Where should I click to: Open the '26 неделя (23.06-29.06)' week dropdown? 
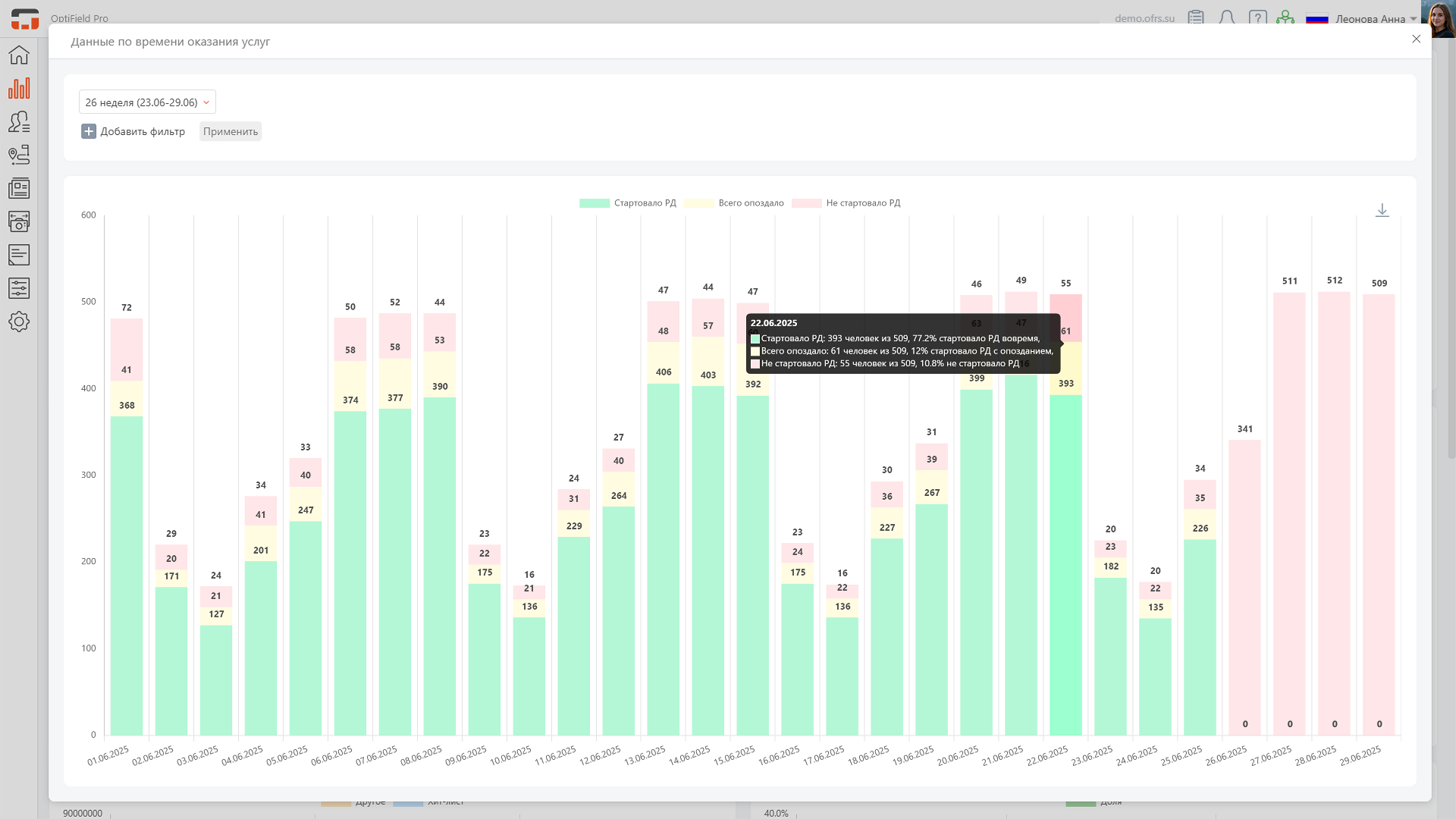(x=147, y=102)
